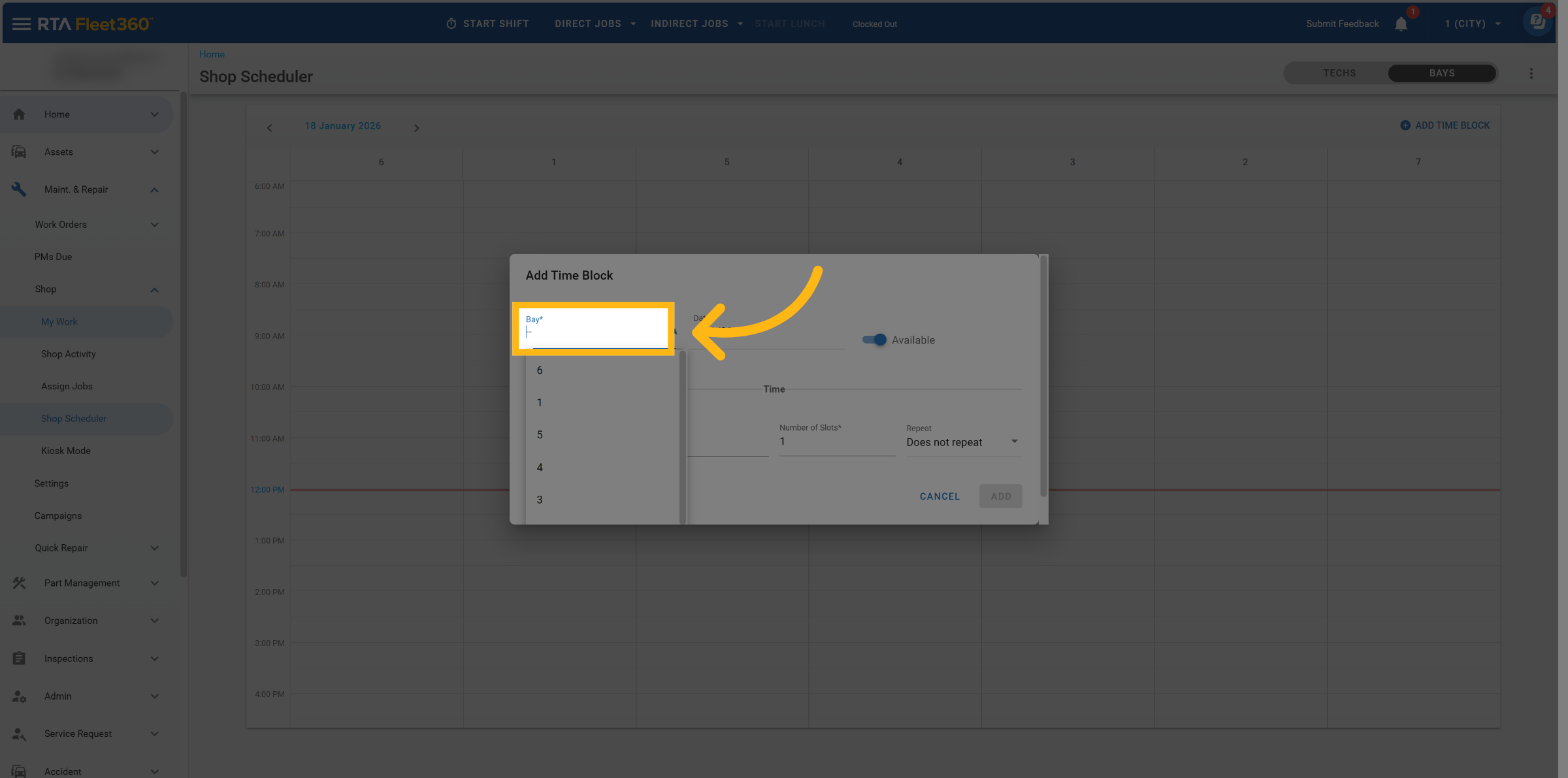Click the Home breadcrumb link
This screenshot has width=1568, height=778.
coord(212,54)
